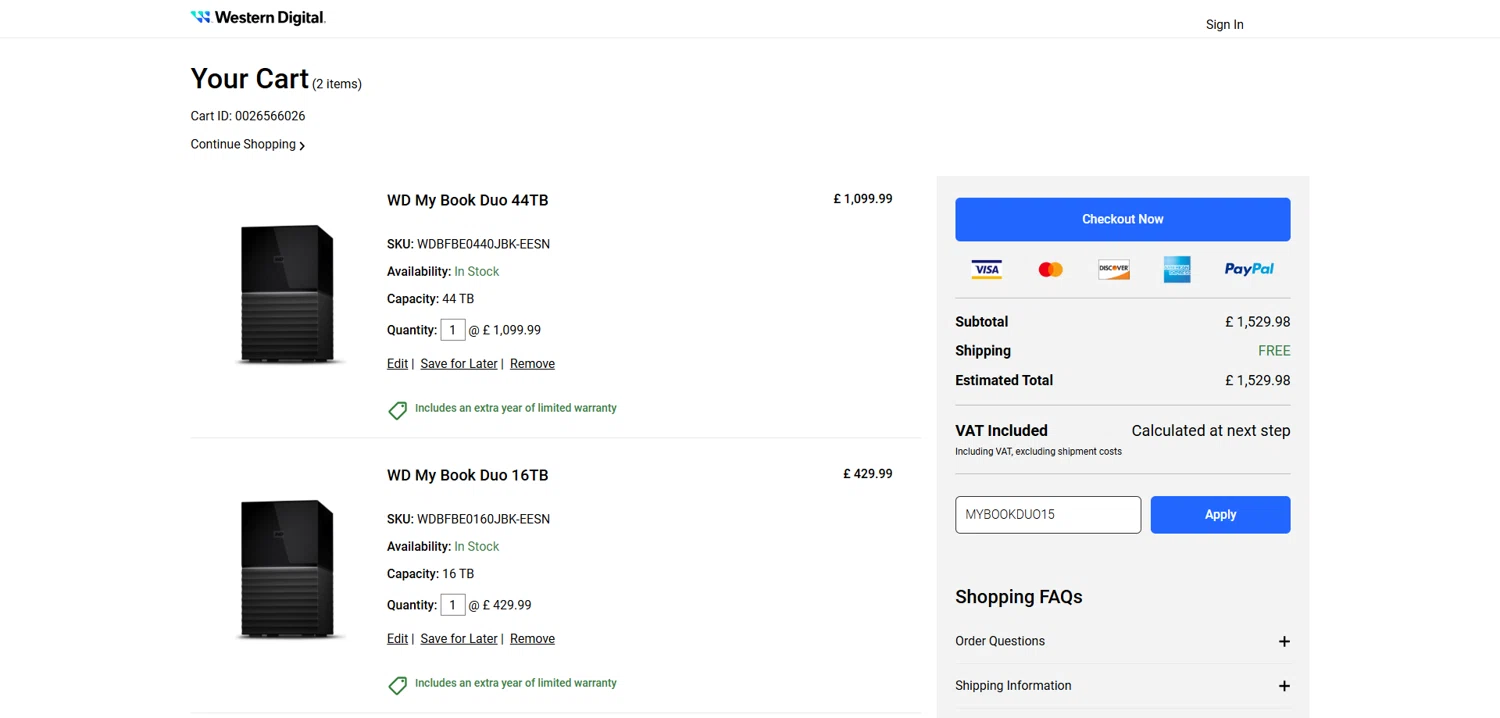Click 'Includes an extra year' text under the 44TB item
Viewport: 1500px width, 718px height.
point(515,408)
